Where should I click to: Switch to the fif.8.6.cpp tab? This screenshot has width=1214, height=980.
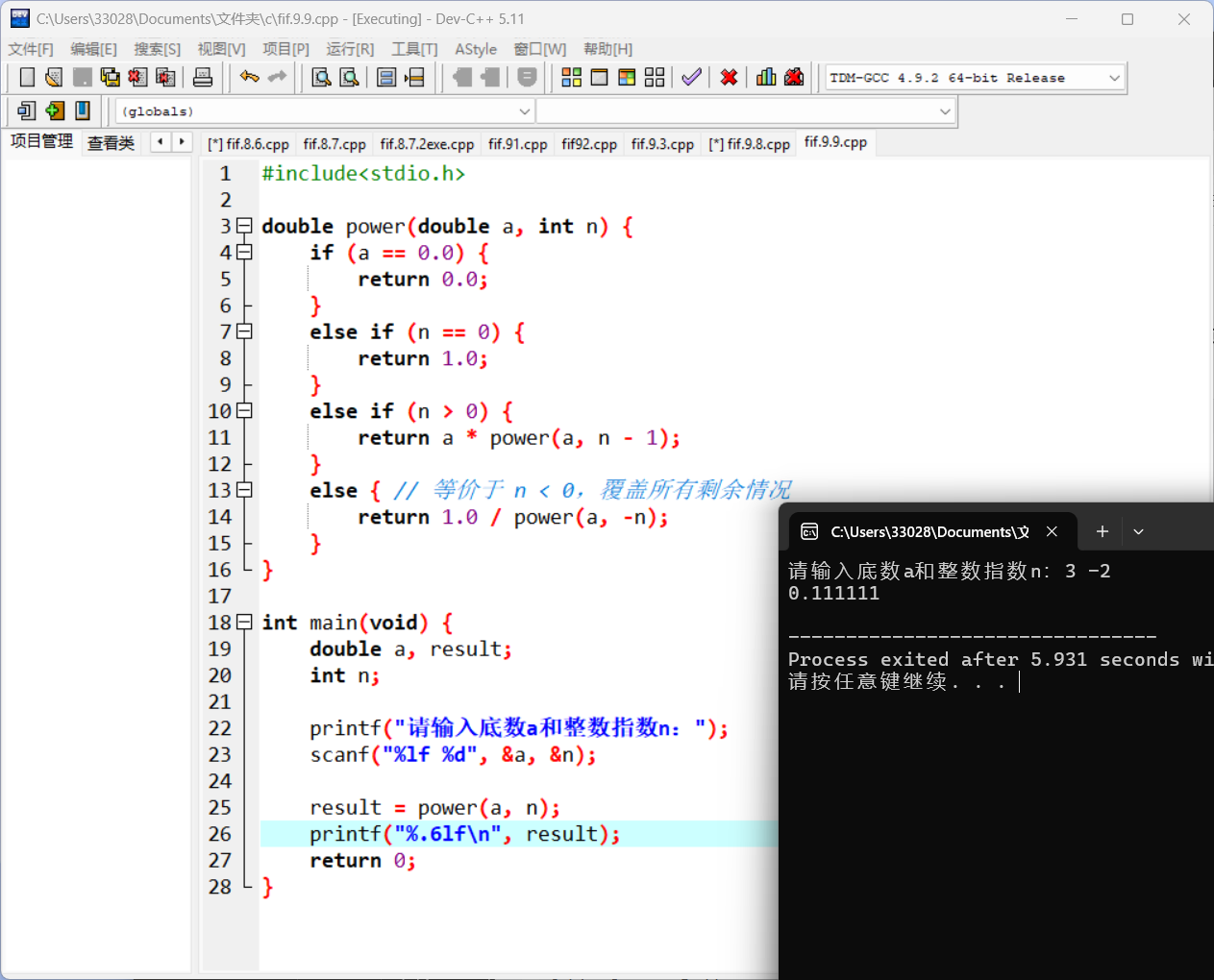pos(248,144)
